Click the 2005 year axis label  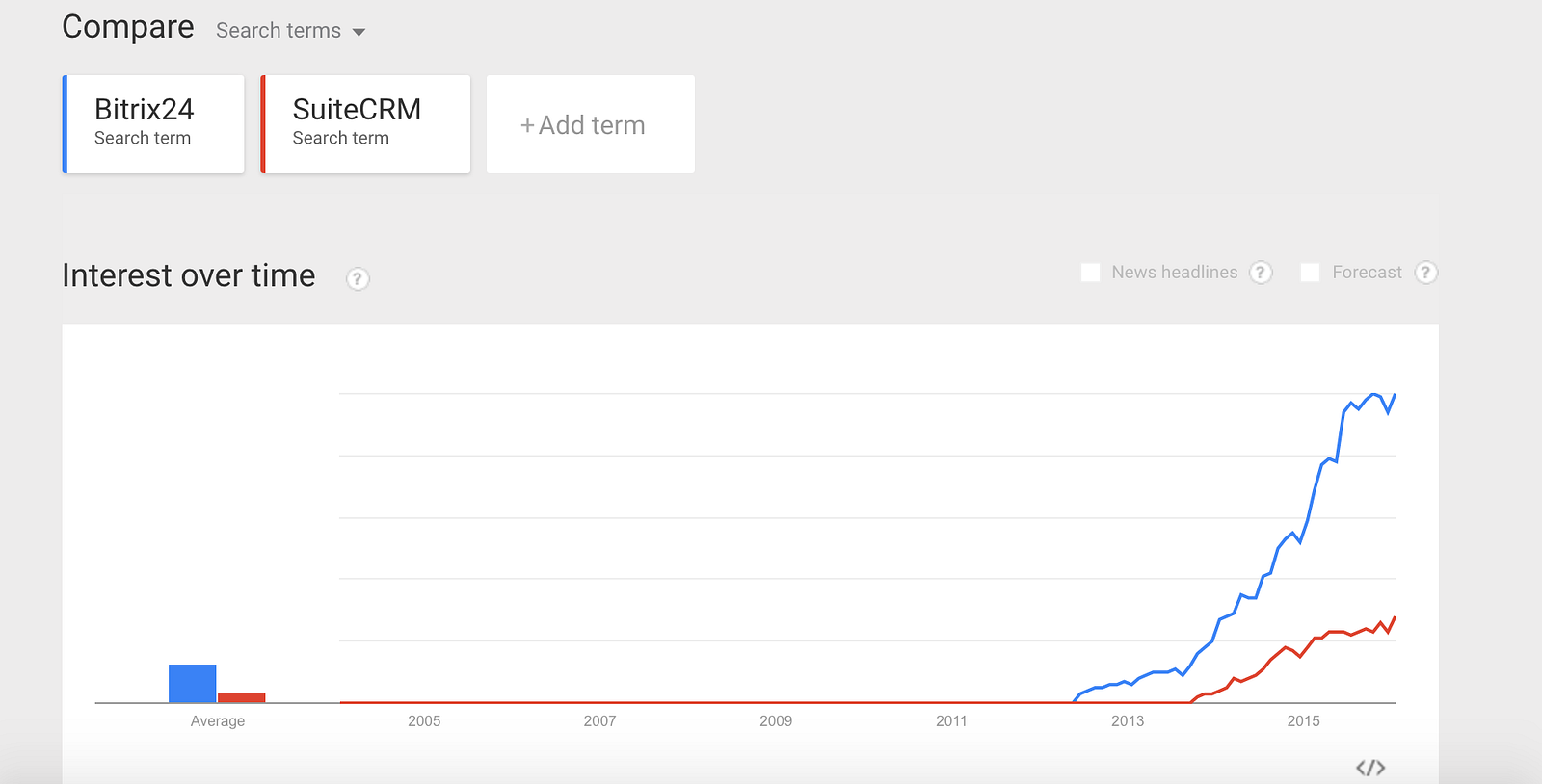click(x=424, y=721)
